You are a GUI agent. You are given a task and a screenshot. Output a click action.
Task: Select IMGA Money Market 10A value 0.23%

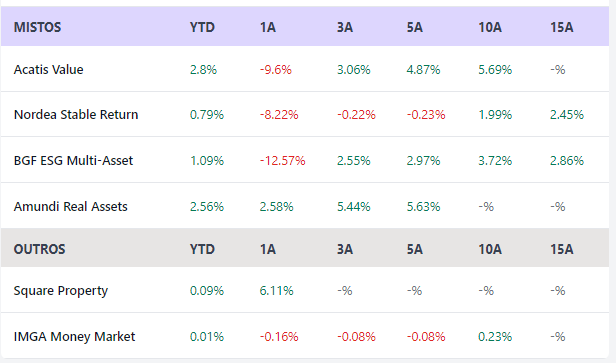[495, 336]
